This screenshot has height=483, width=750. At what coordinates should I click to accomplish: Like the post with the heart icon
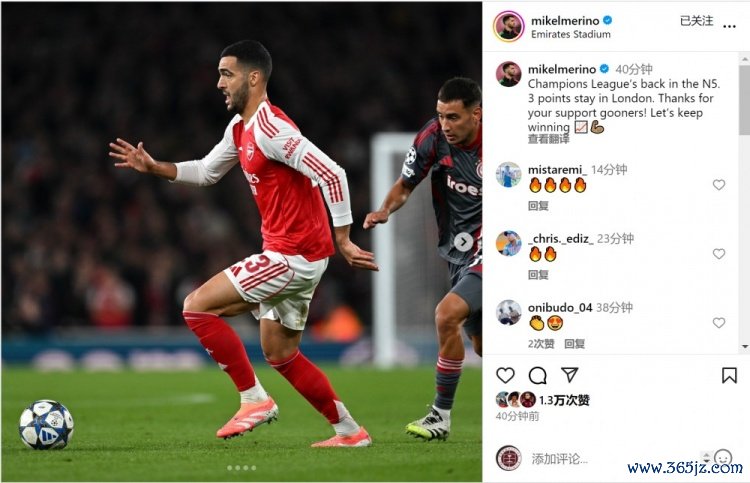point(505,375)
